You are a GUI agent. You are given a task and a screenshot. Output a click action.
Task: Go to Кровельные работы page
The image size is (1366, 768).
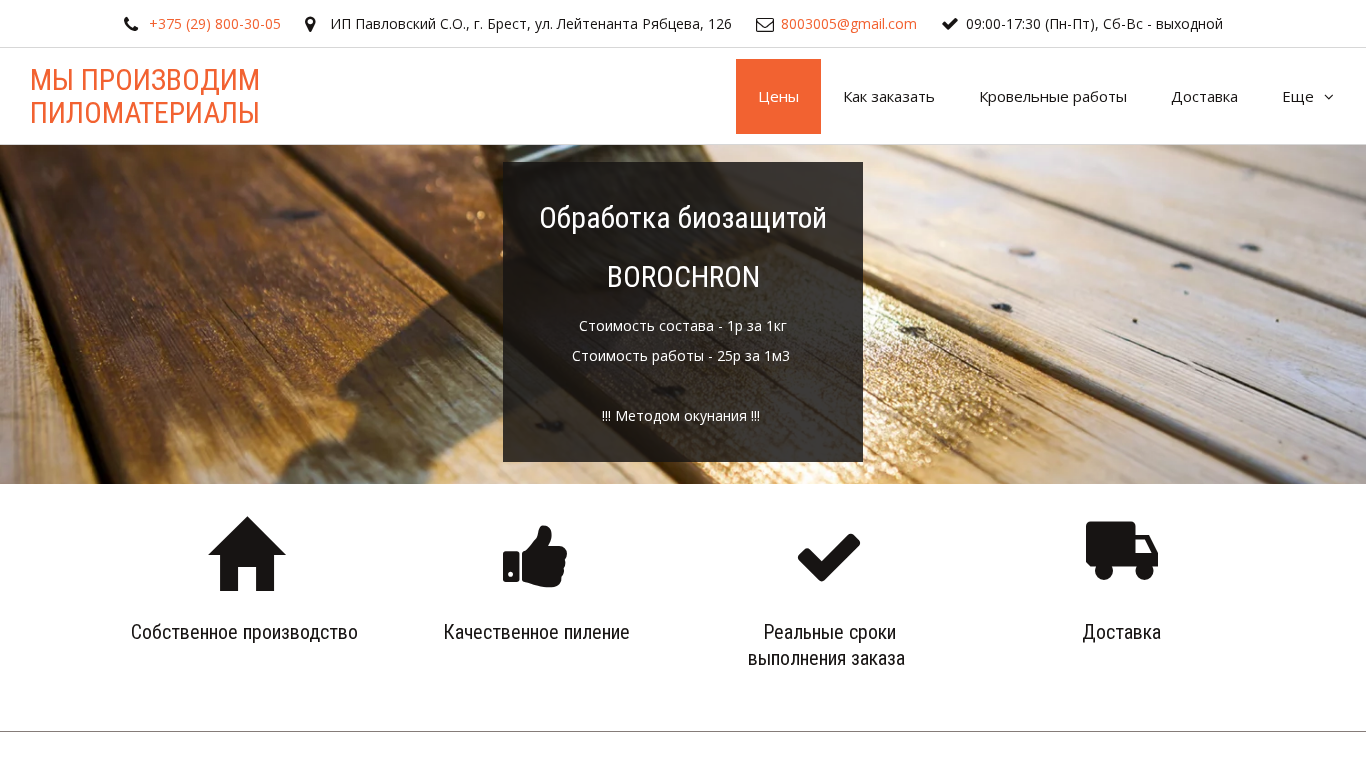(1053, 97)
